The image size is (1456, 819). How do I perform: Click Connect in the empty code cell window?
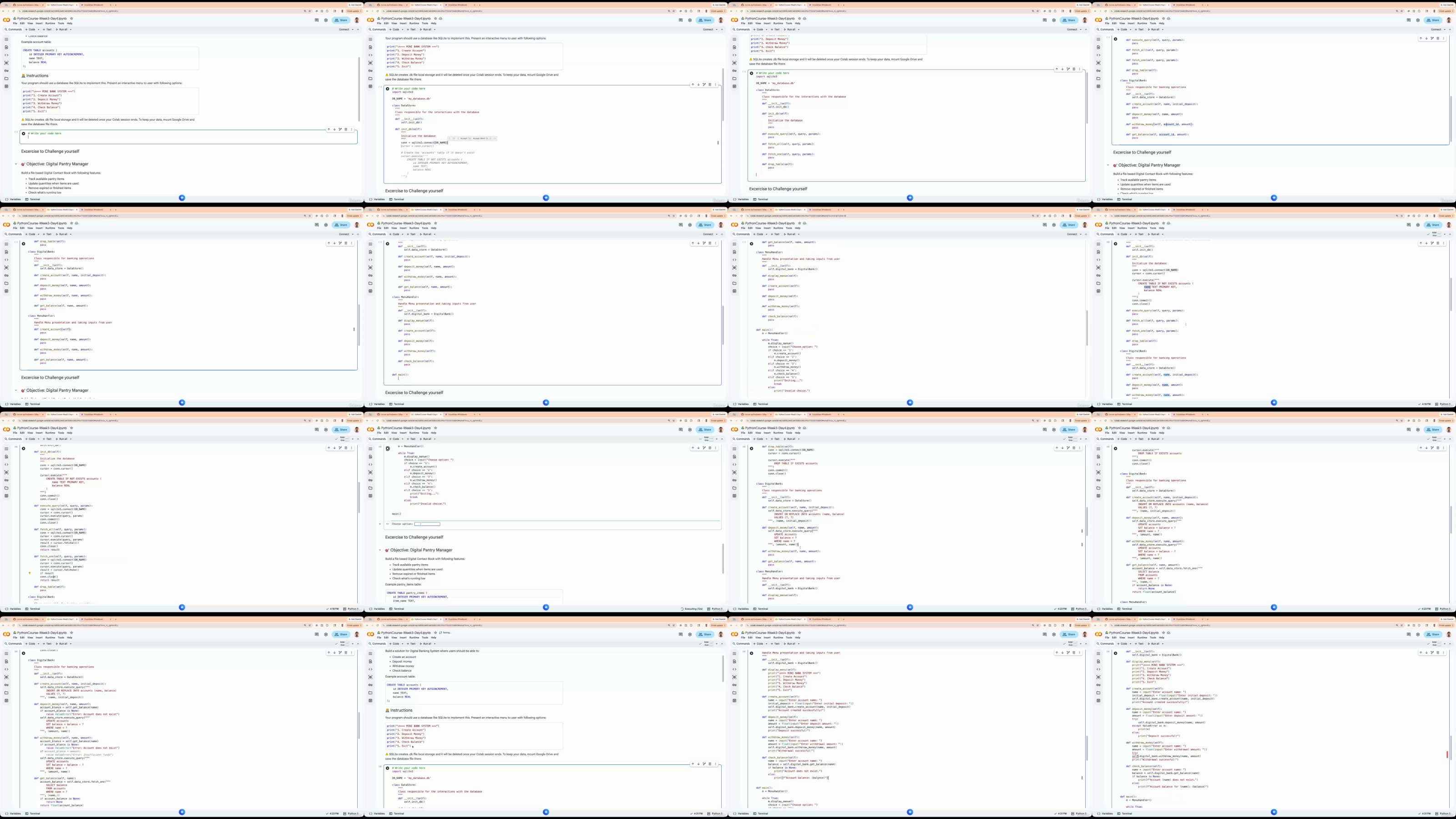click(344, 30)
